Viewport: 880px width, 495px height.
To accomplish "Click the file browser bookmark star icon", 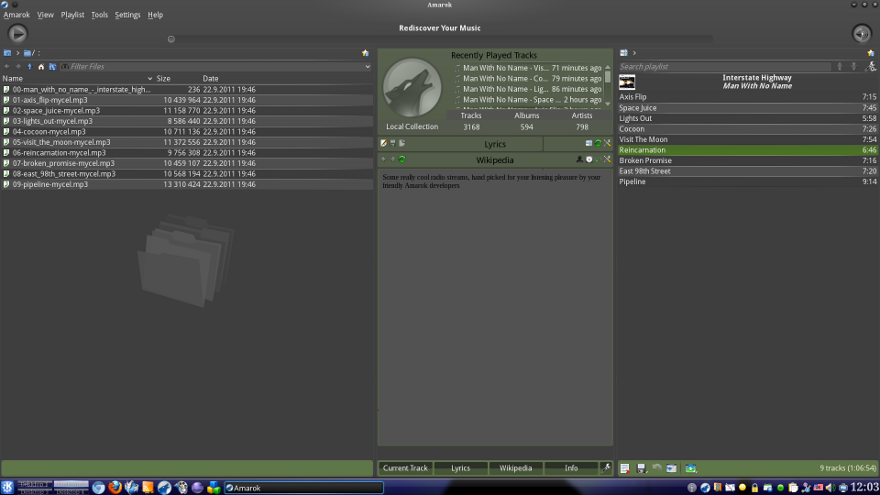I will (365, 53).
